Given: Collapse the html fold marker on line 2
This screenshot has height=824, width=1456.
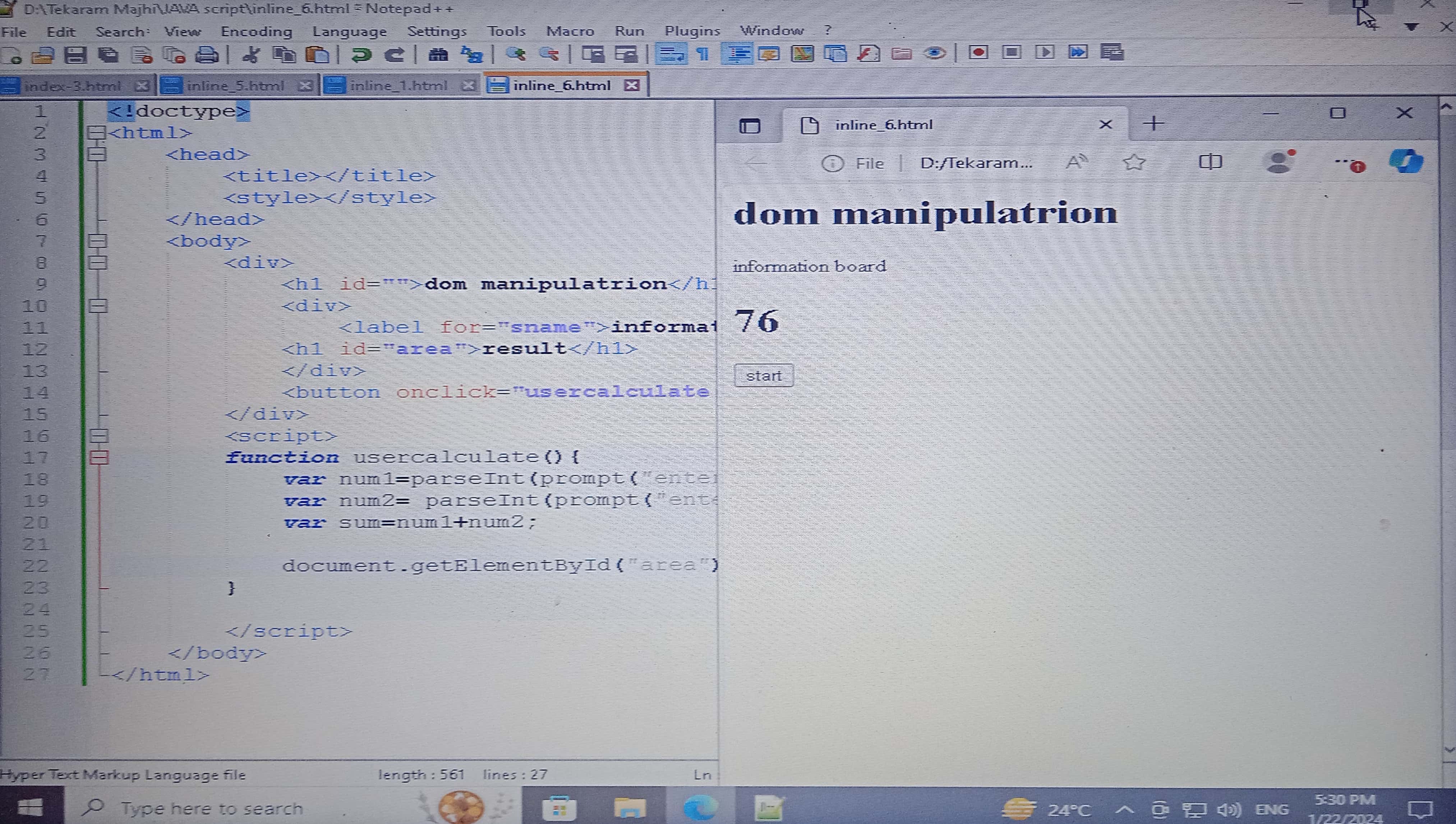Looking at the screenshot, I should point(97,133).
